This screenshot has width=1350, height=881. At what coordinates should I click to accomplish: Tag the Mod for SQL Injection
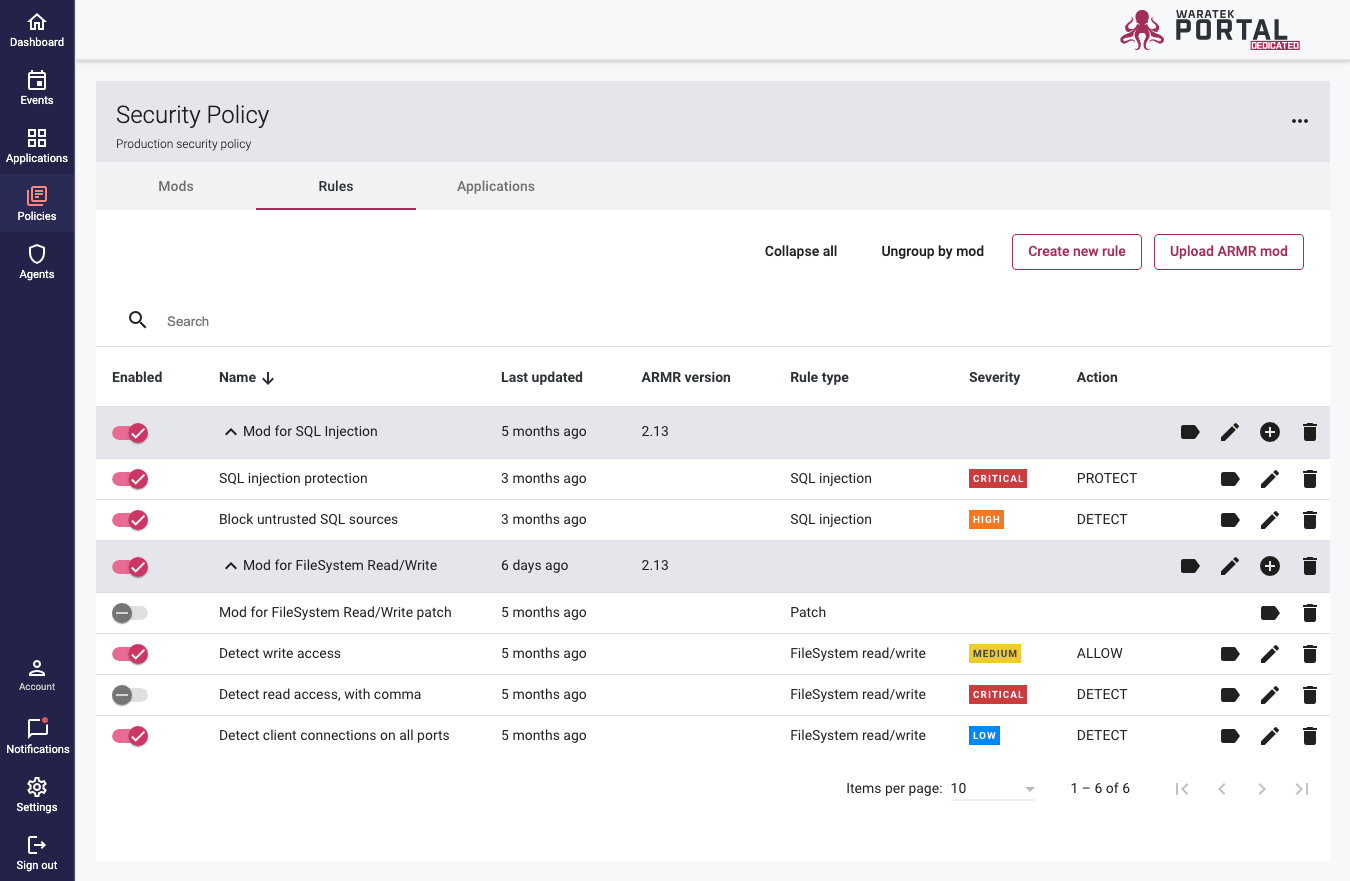point(1190,432)
